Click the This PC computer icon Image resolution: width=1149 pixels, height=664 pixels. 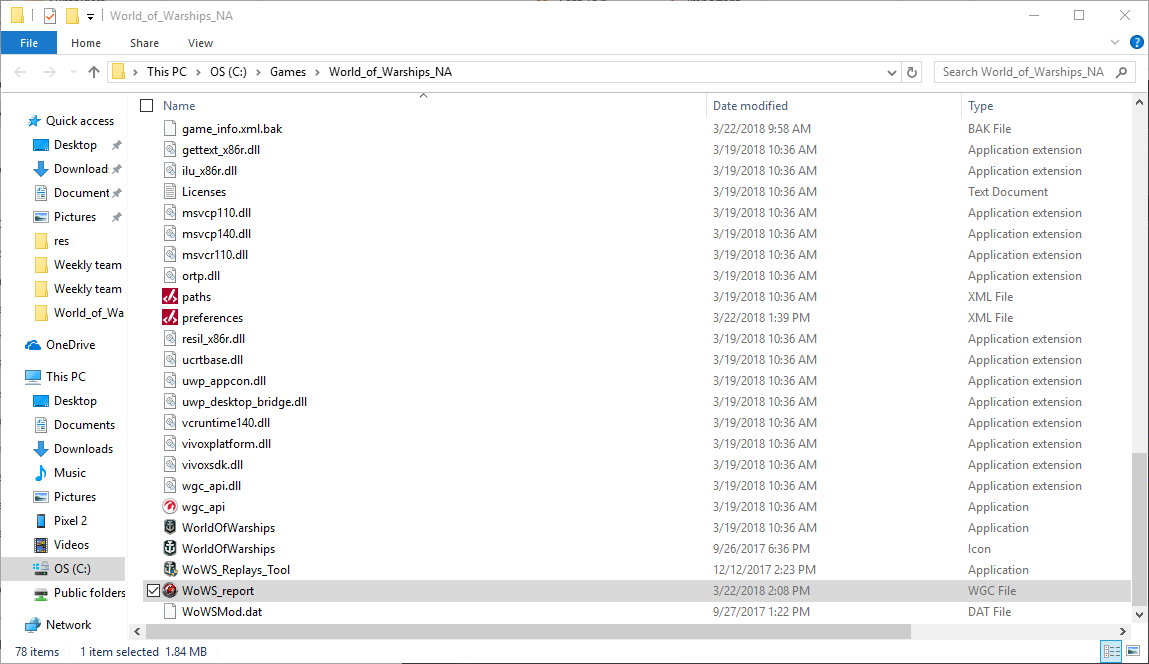tap(33, 377)
